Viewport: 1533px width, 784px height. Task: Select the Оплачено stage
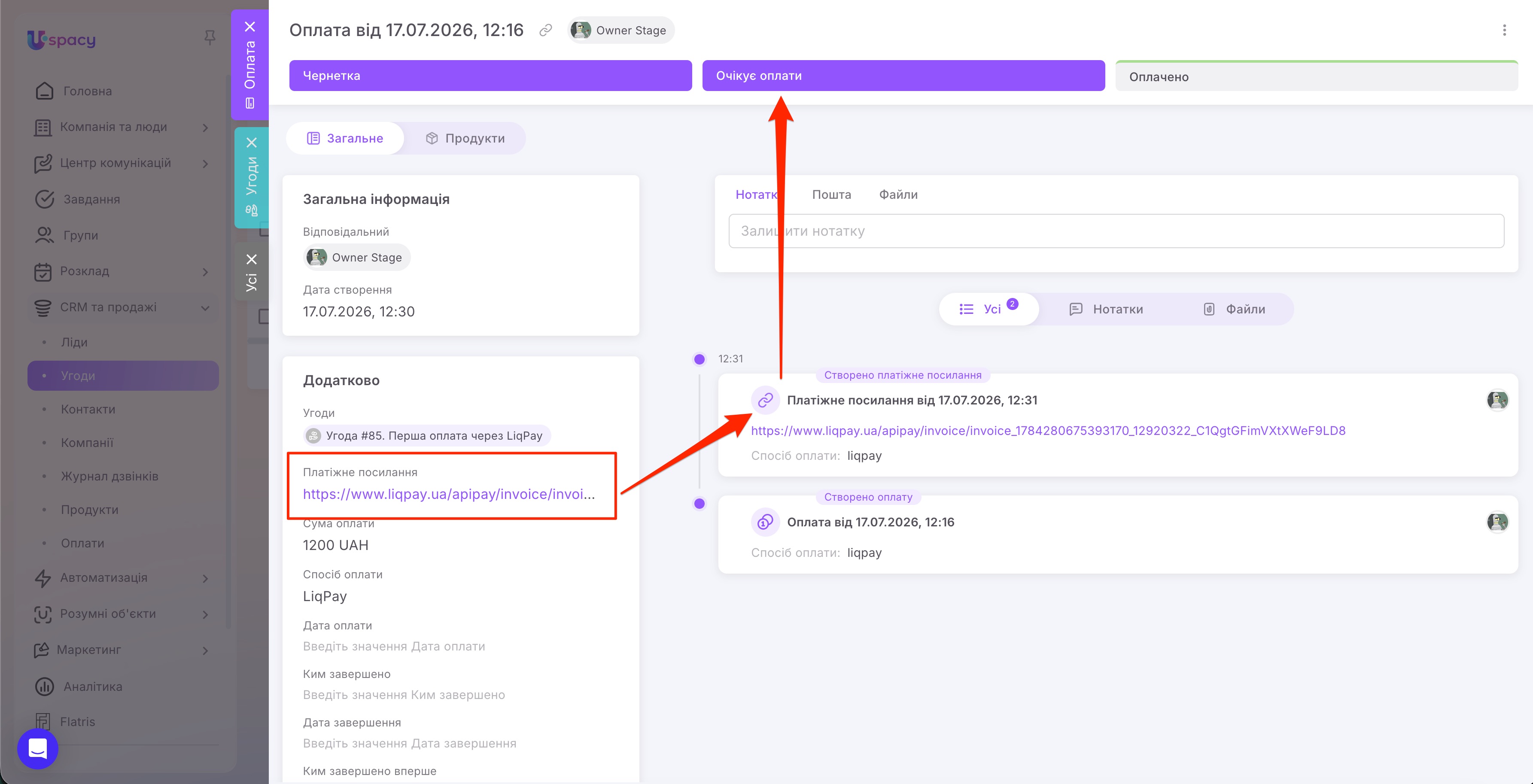pyautogui.click(x=1317, y=76)
